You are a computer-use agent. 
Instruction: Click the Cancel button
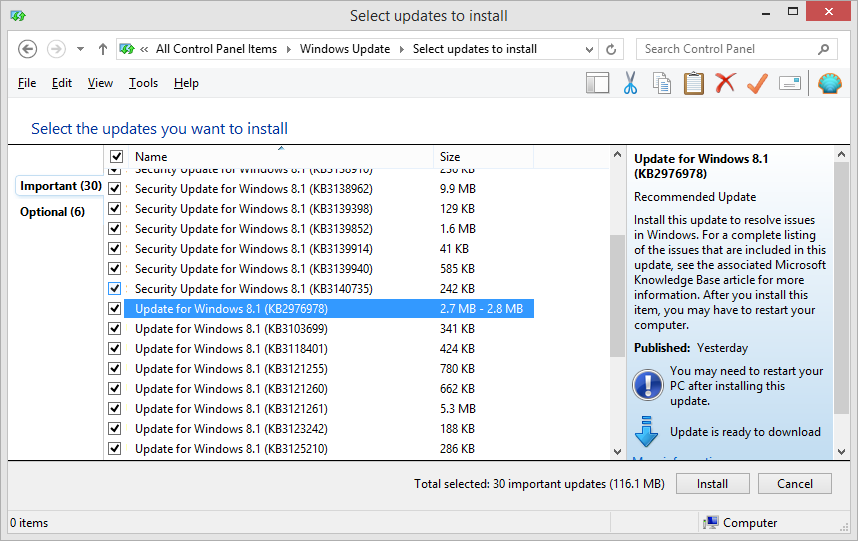pos(795,484)
